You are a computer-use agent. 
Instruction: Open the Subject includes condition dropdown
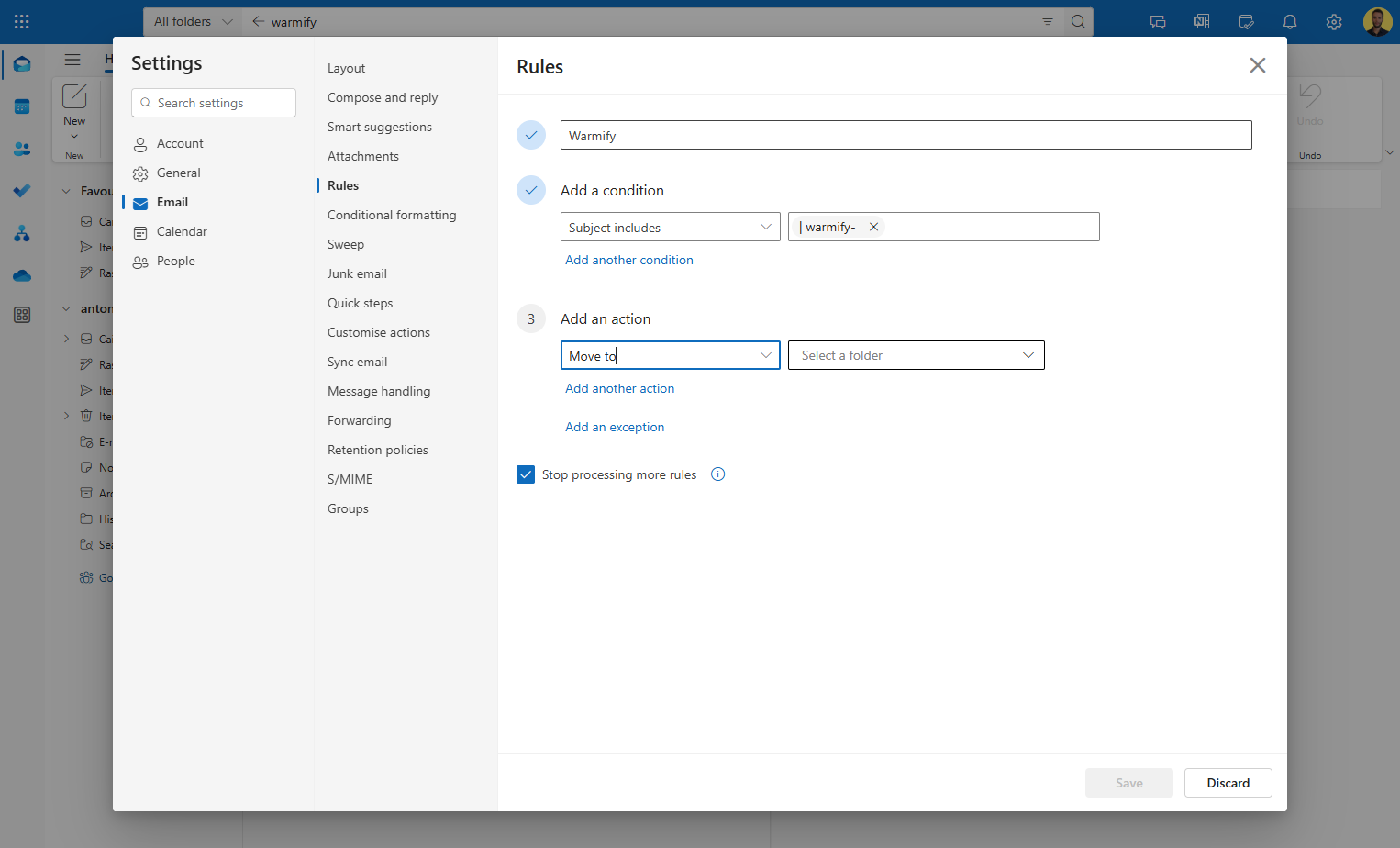[x=671, y=227]
